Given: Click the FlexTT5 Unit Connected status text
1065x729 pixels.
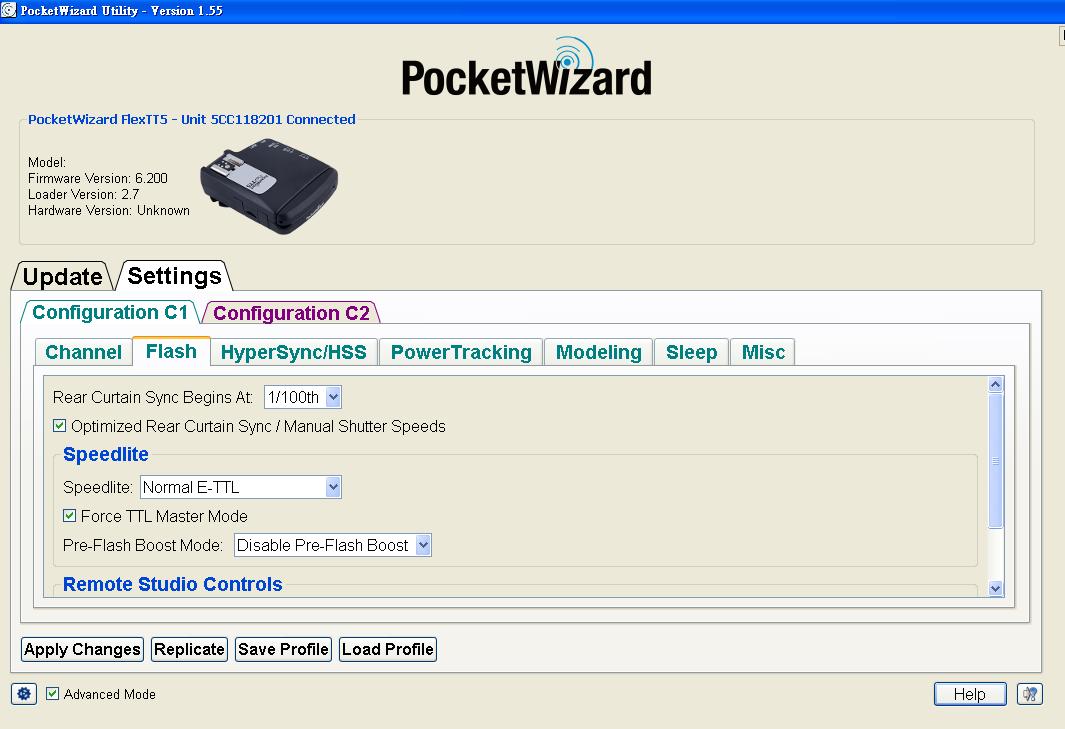Looking at the screenshot, I should (x=192, y=120).
